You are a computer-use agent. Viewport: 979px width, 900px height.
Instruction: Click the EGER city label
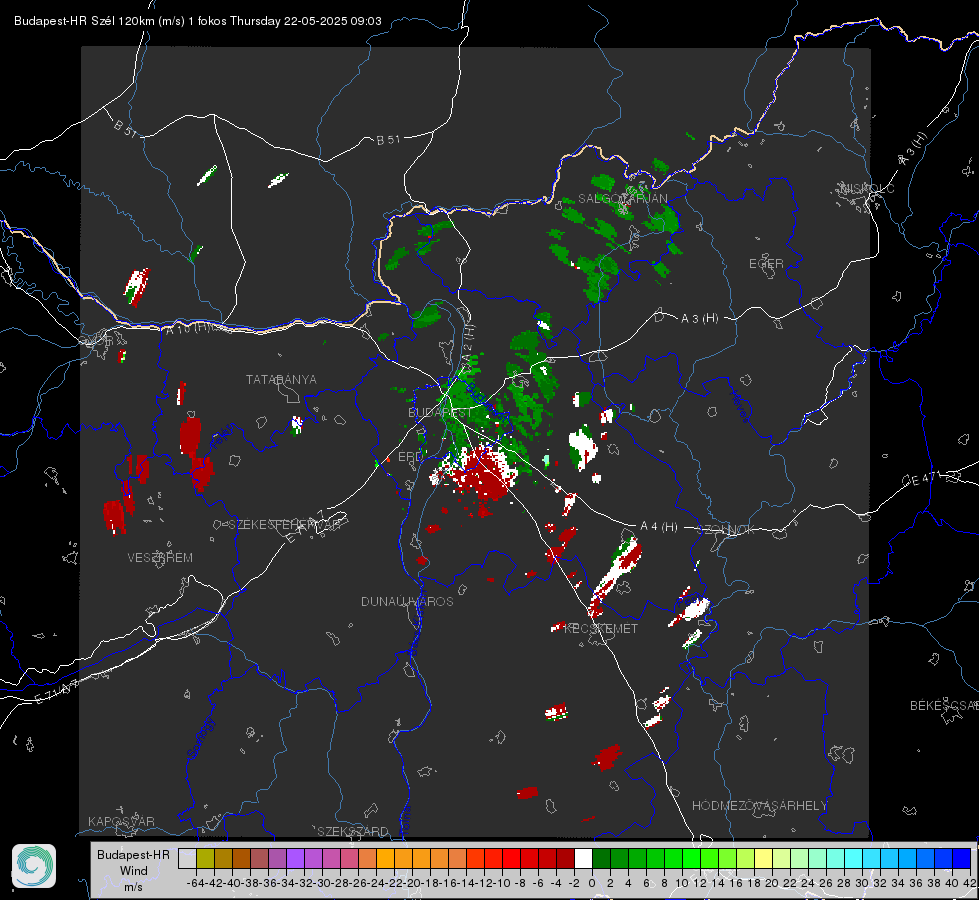click(766, 264)
